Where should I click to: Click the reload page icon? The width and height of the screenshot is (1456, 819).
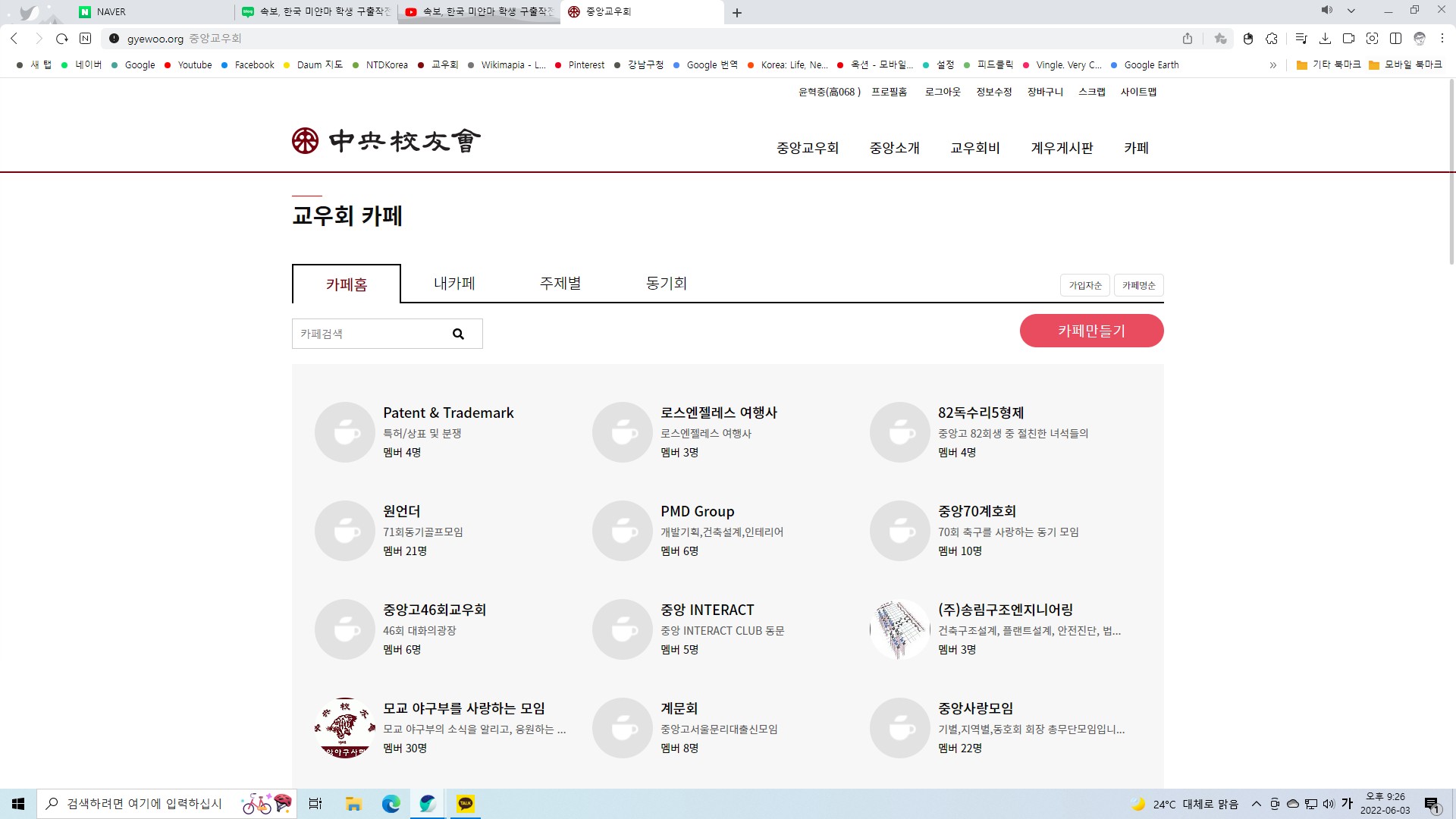pyautogui.click(x=62, y=39)
